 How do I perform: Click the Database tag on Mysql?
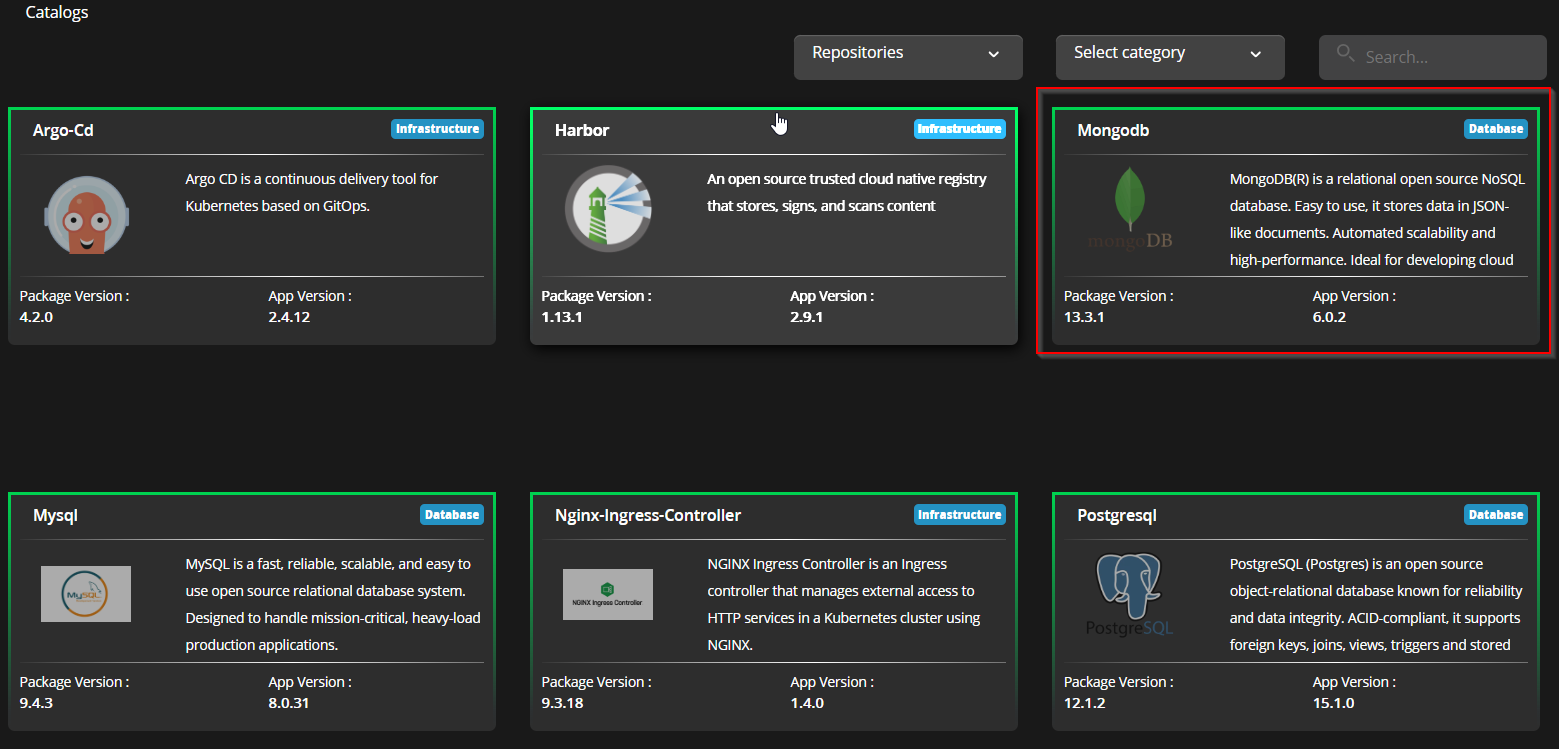(452, 515)
